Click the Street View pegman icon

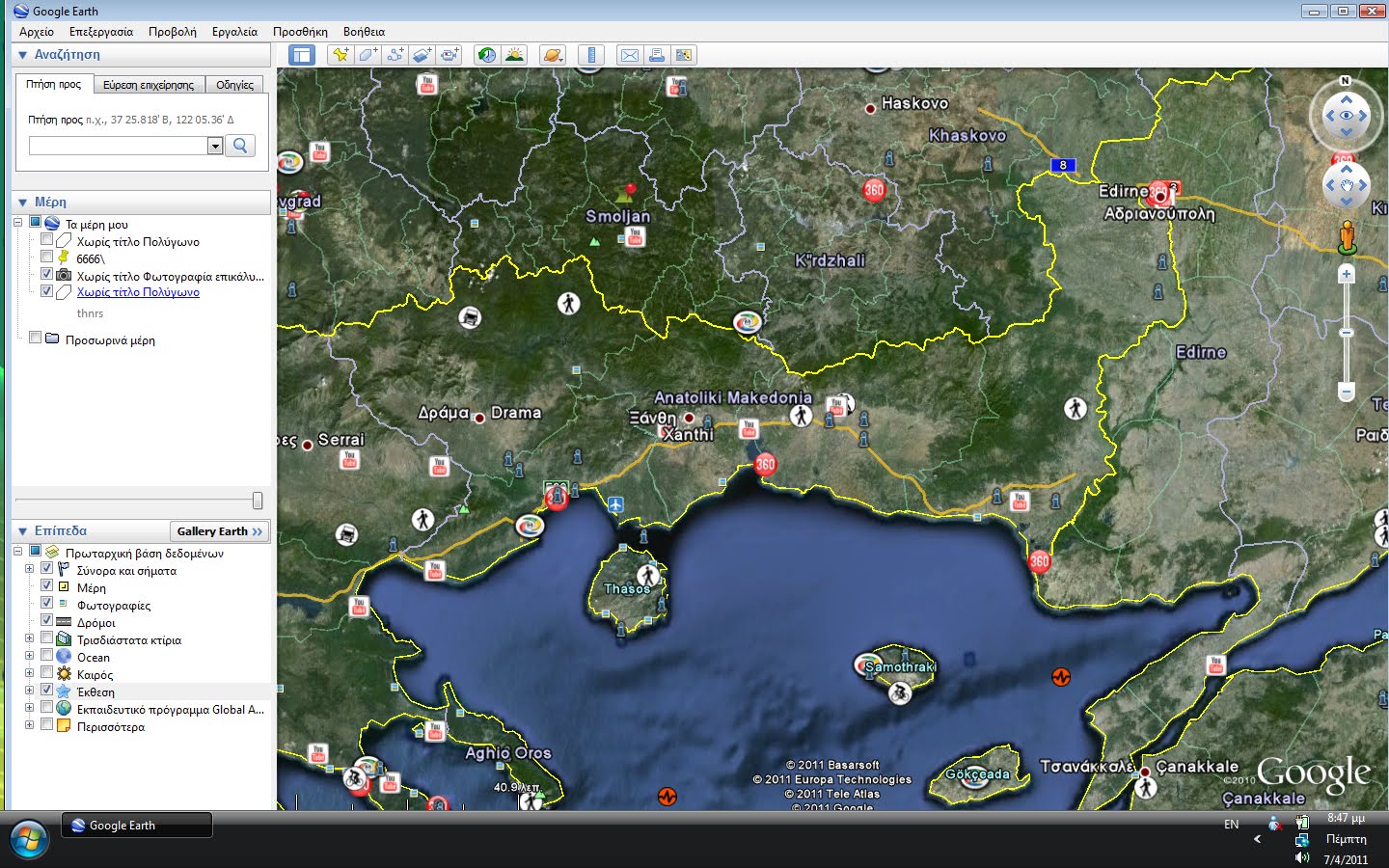tap(1347, 237)
